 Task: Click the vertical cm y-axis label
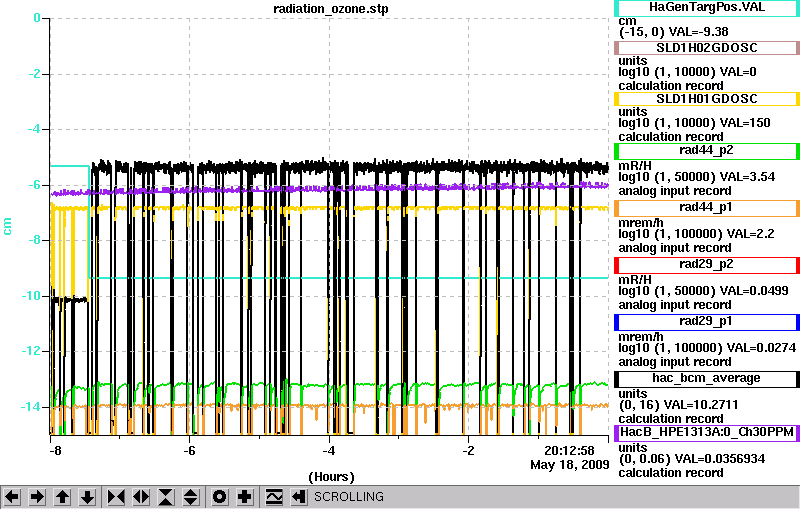click(7, 226)
